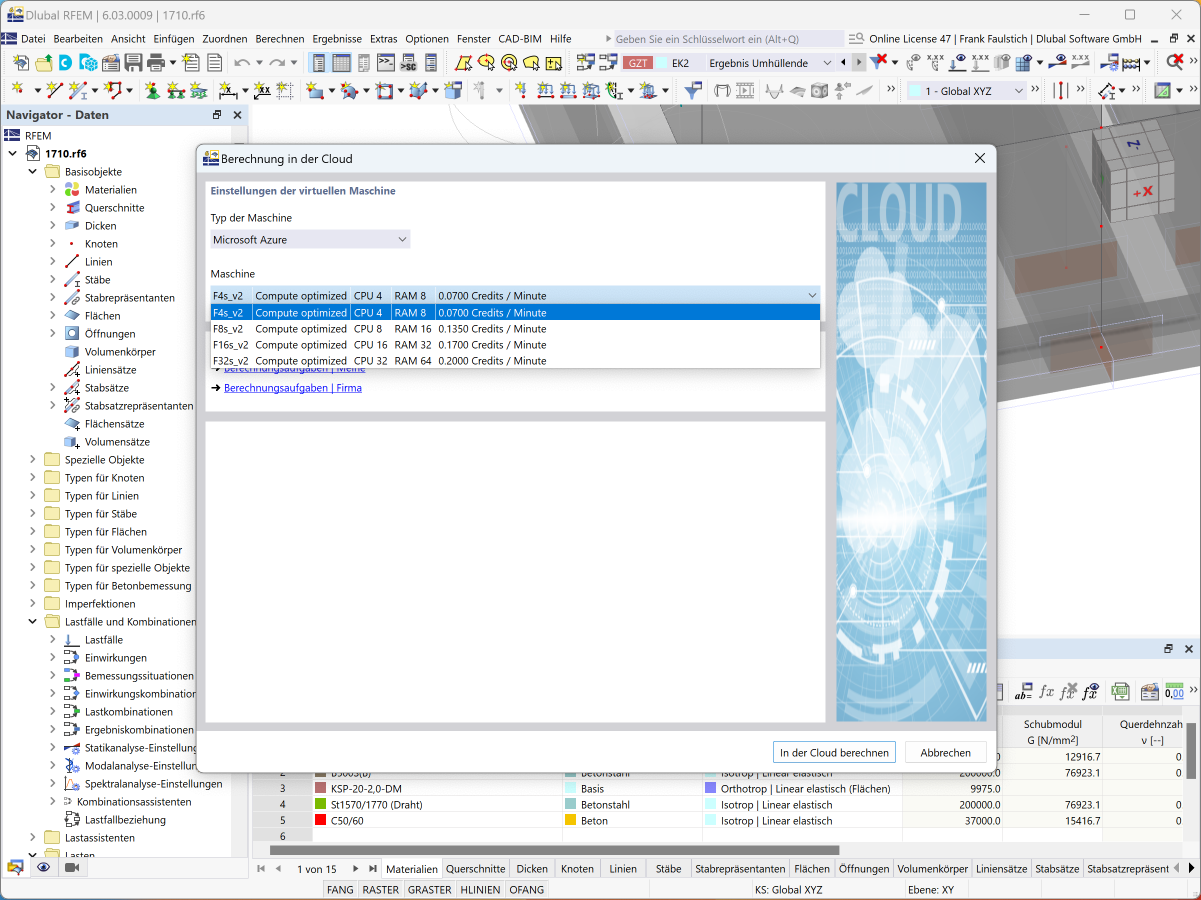The width and height of the screenshot is (1201, 900).
Task: Toggle RASTER in status bar
Action: point(380,889)
